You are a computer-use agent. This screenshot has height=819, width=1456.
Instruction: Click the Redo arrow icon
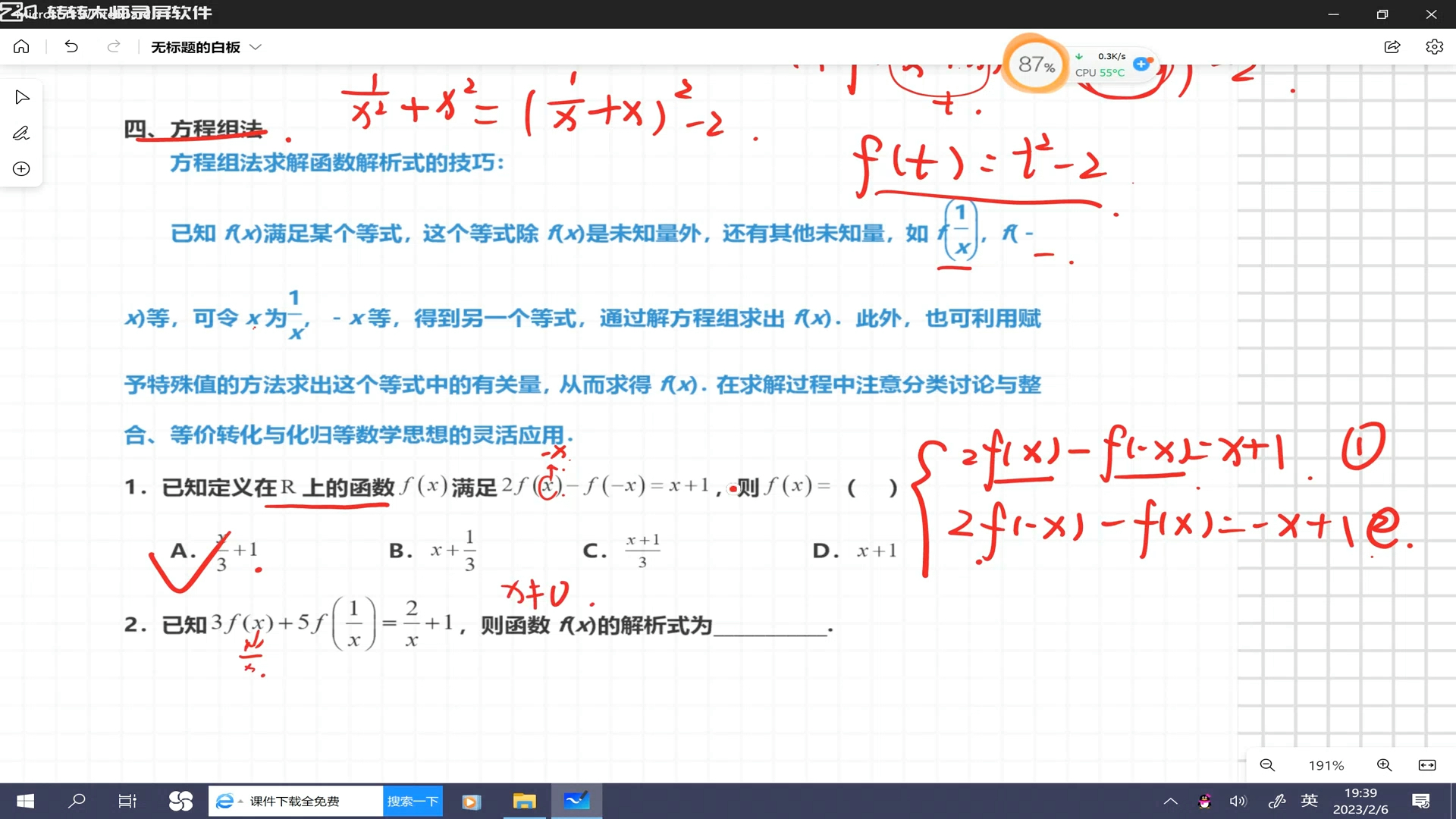point(114,47)
